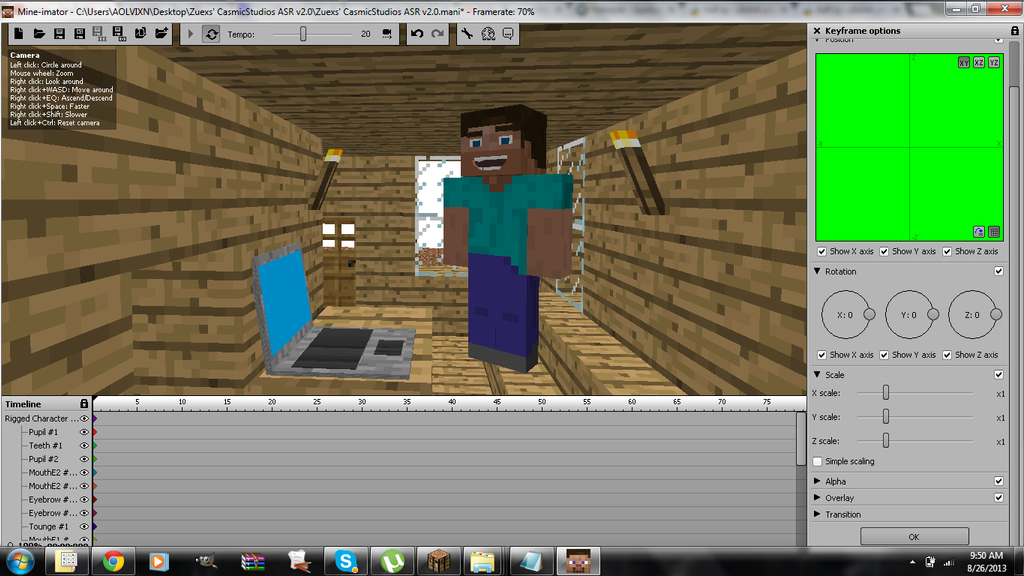
Task: Uncheck the Scale section checkbox
Action: (x=999, y=374)
